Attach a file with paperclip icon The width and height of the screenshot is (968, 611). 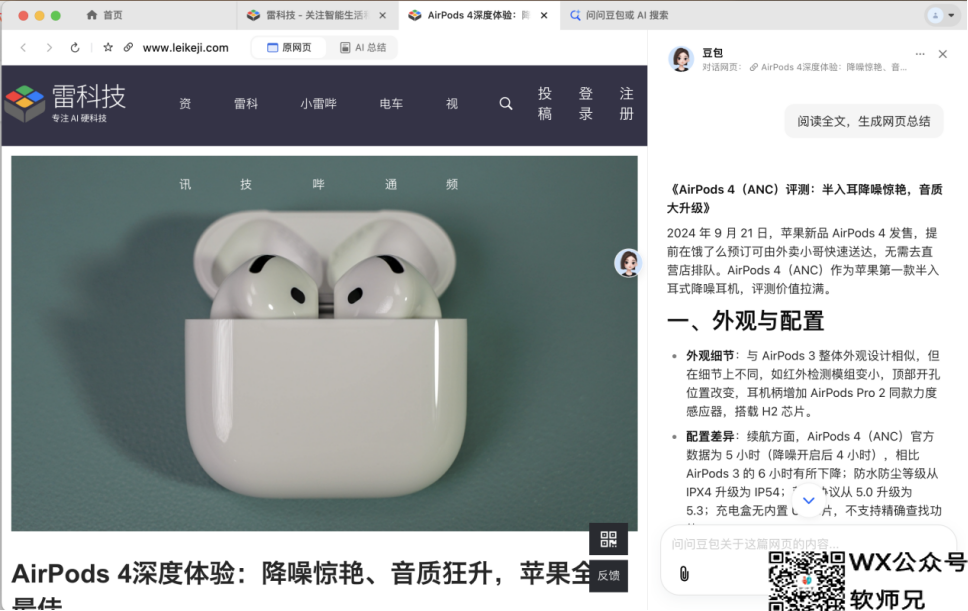(684, 574)
